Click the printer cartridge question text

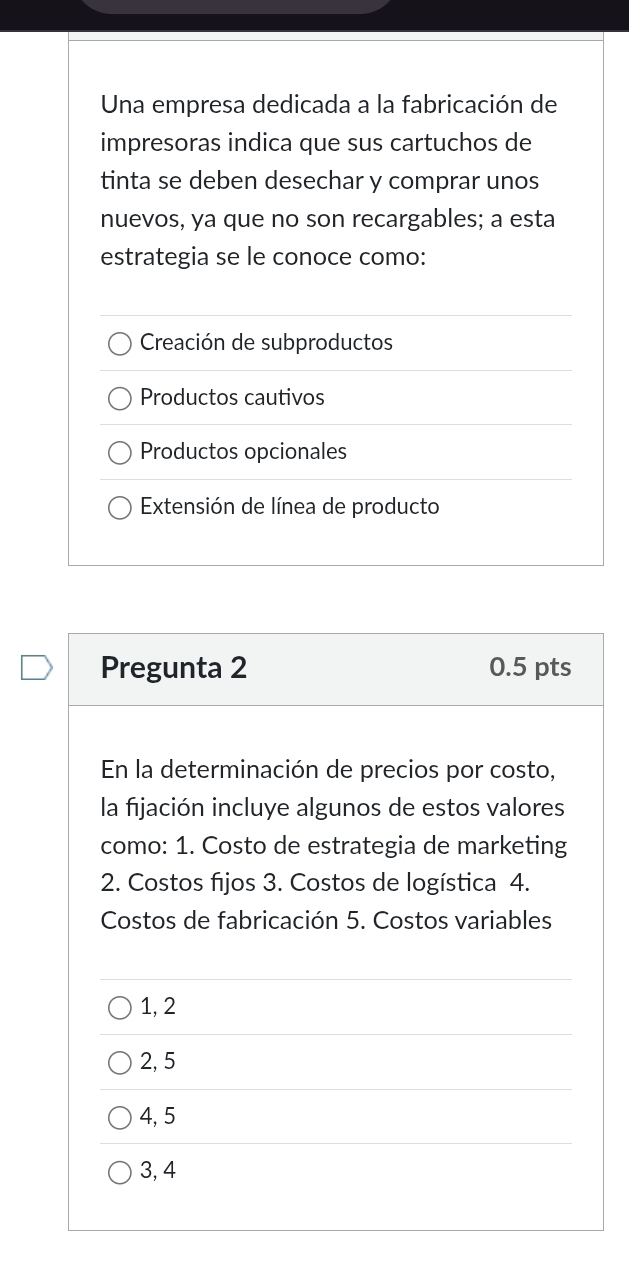[329, 181]
